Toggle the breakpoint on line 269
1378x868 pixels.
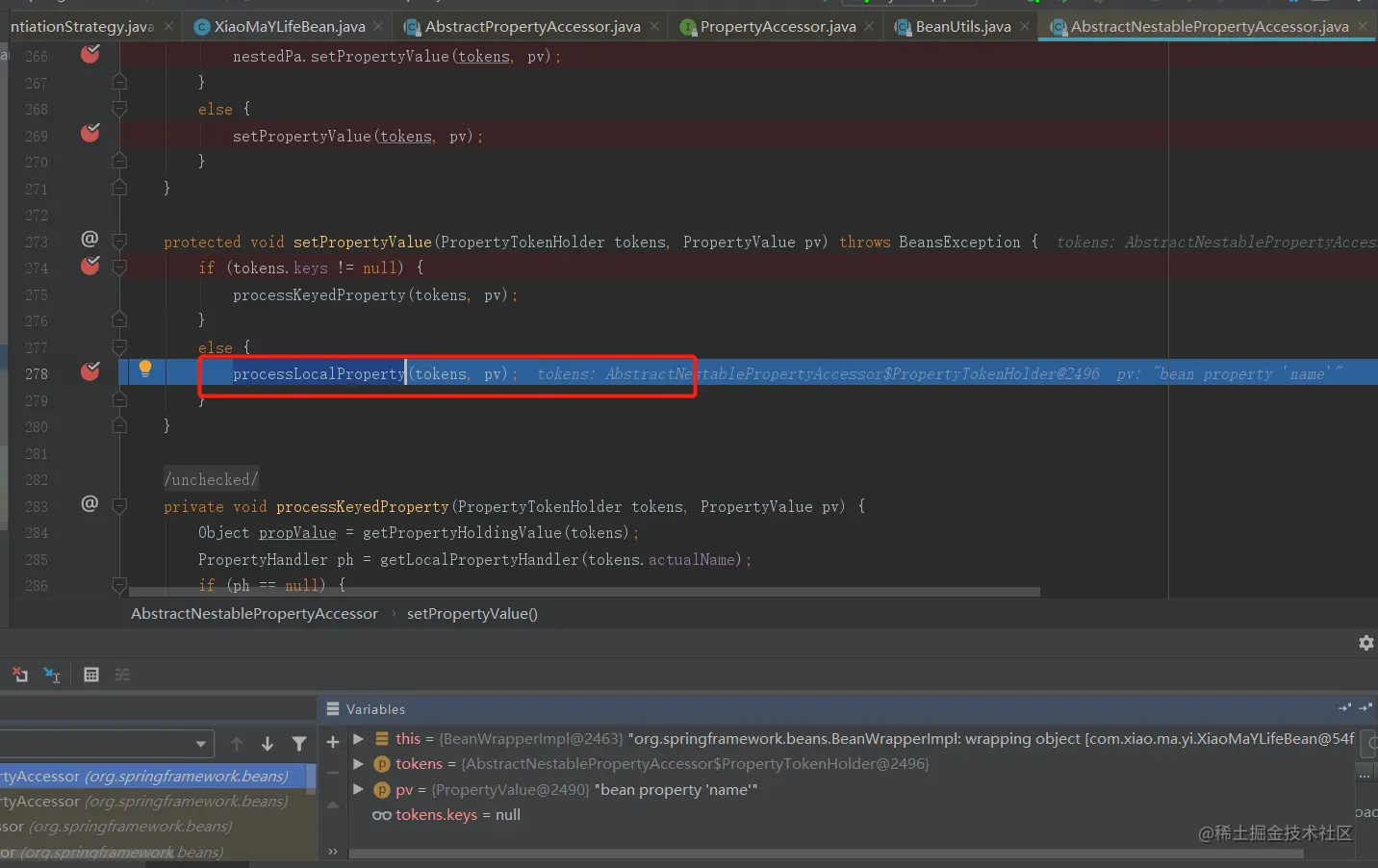[x=90, y=134]
